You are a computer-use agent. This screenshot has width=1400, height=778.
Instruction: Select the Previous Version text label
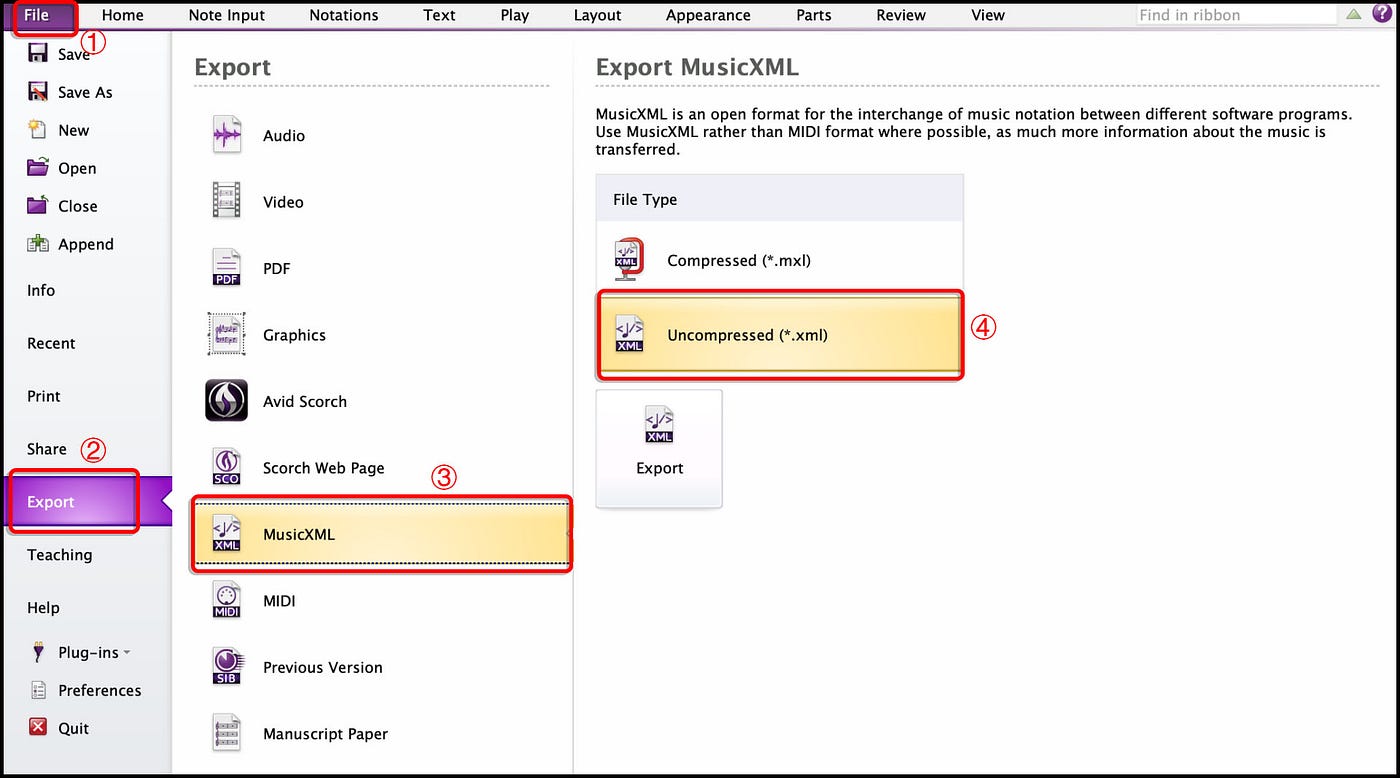(x=323, y=667)
